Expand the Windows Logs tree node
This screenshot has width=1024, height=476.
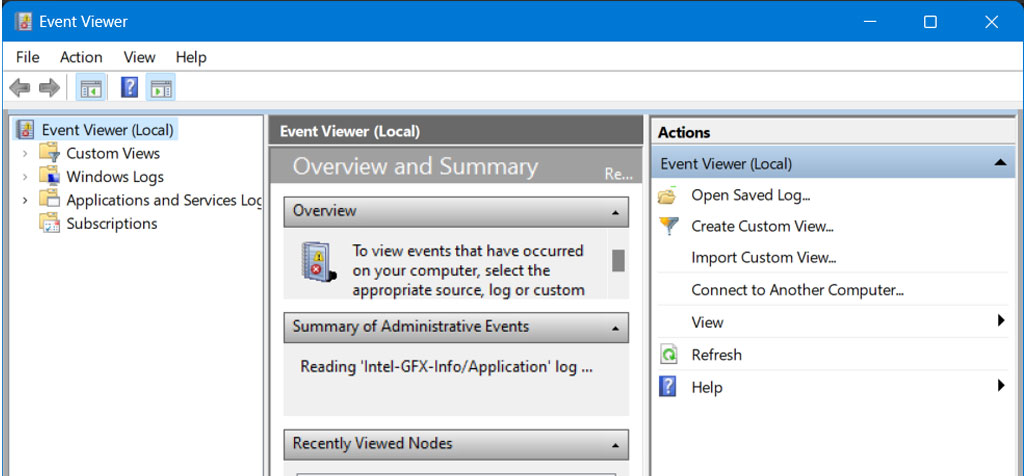coord(25,177)
